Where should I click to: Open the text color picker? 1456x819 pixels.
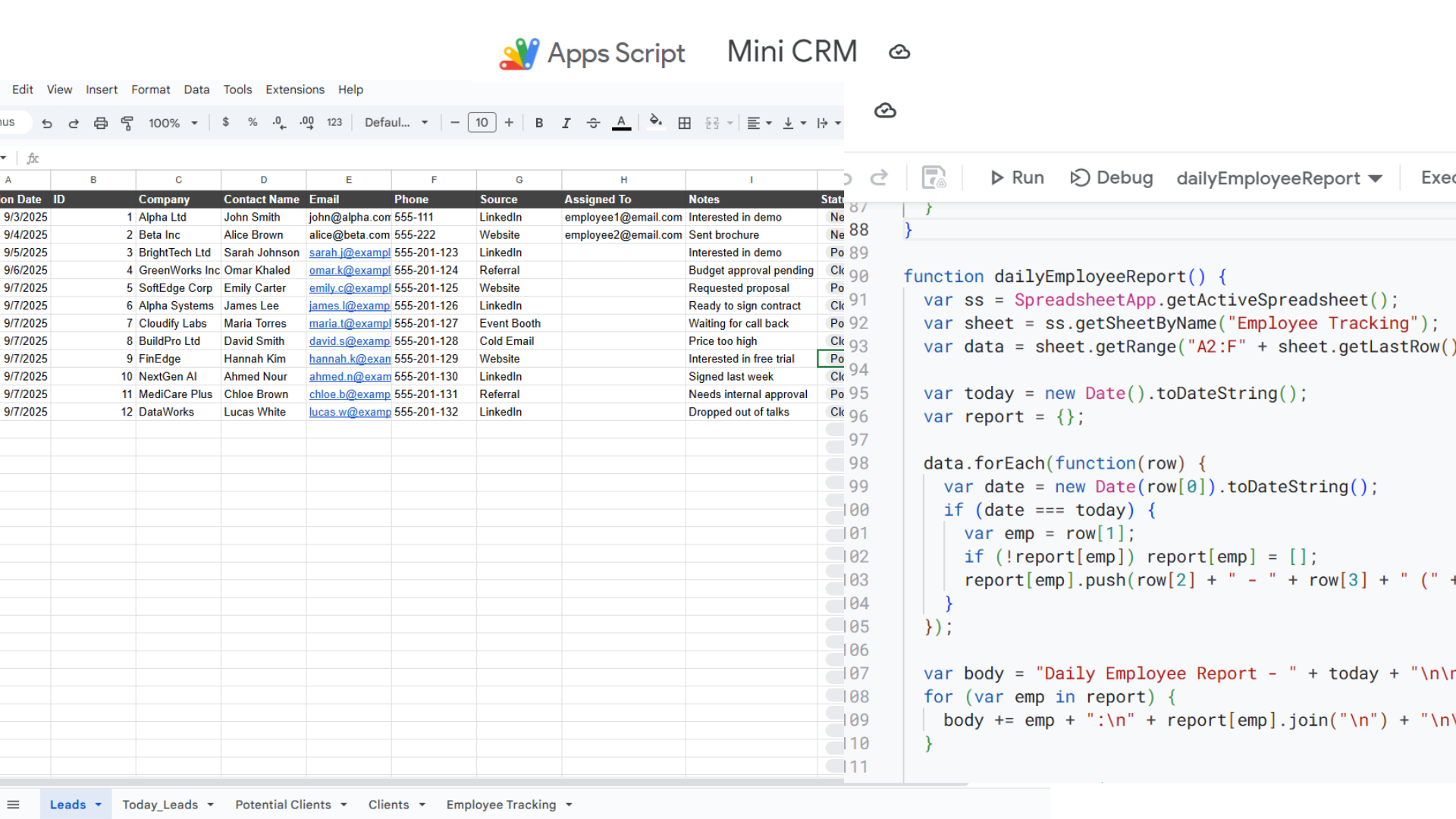621,122
